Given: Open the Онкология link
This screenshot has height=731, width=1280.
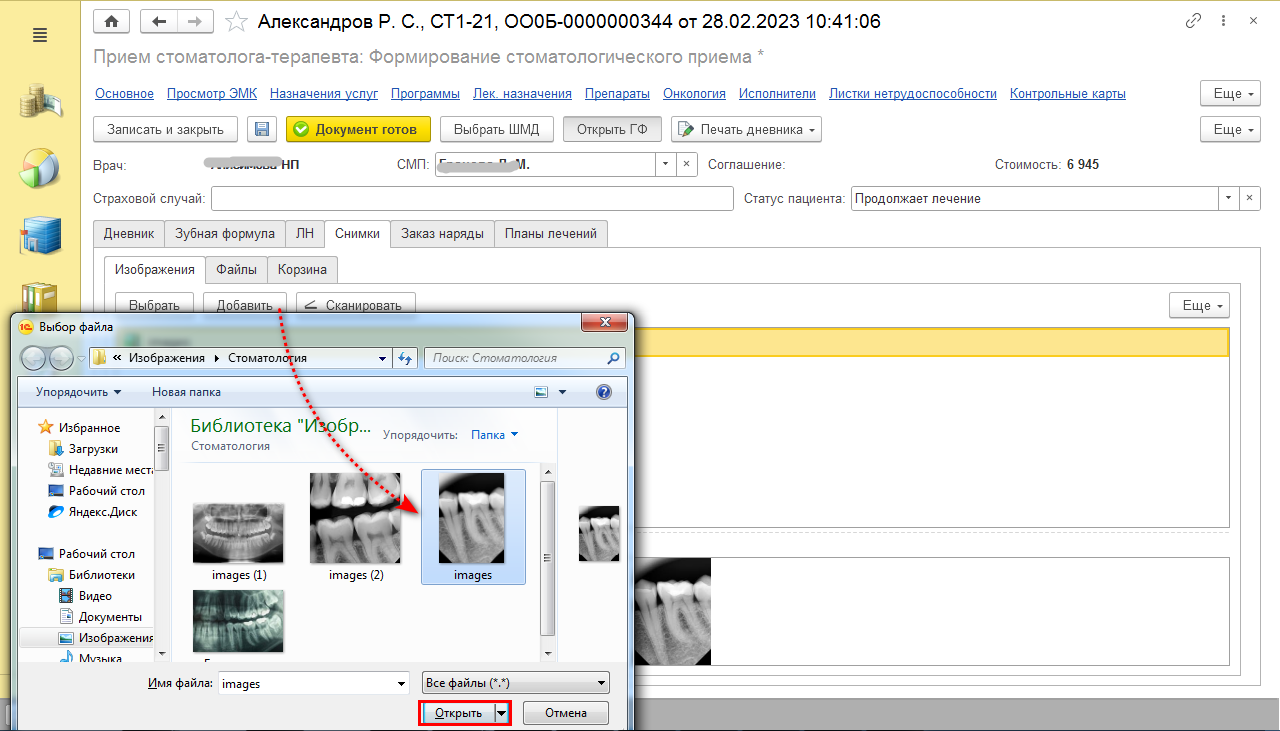Looking at the screenshot, I should click(x=694, y=94).
